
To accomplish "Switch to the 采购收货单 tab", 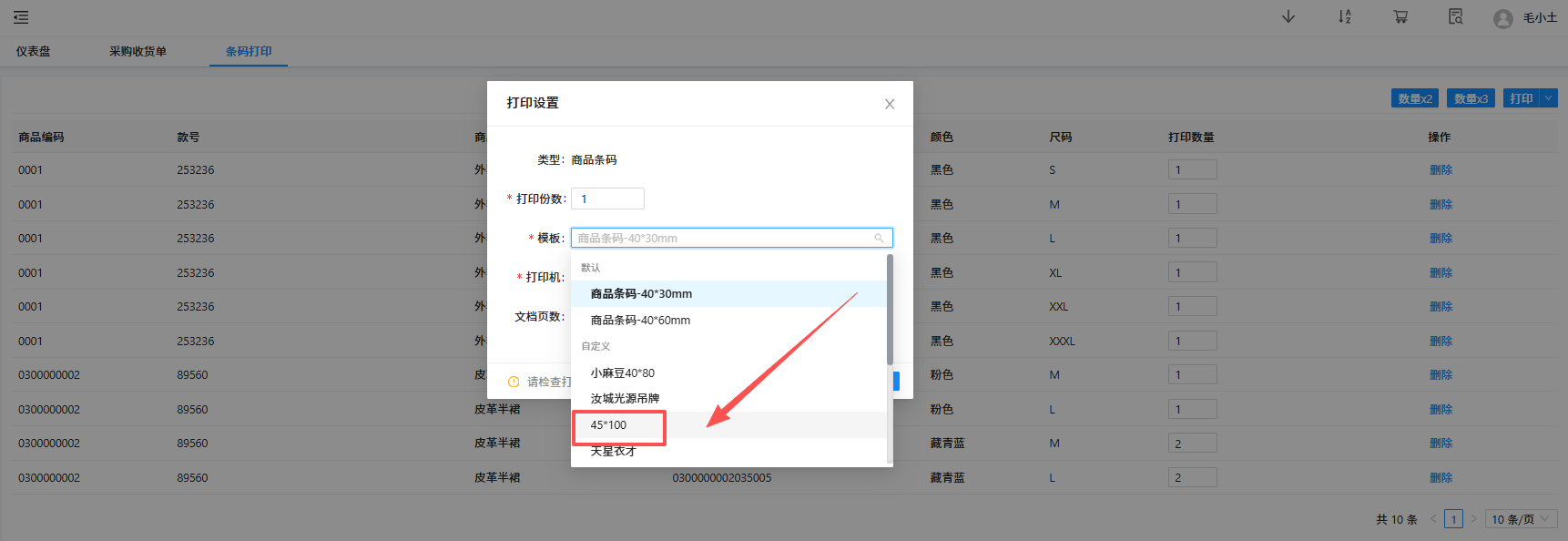I will tap(137, 52).
